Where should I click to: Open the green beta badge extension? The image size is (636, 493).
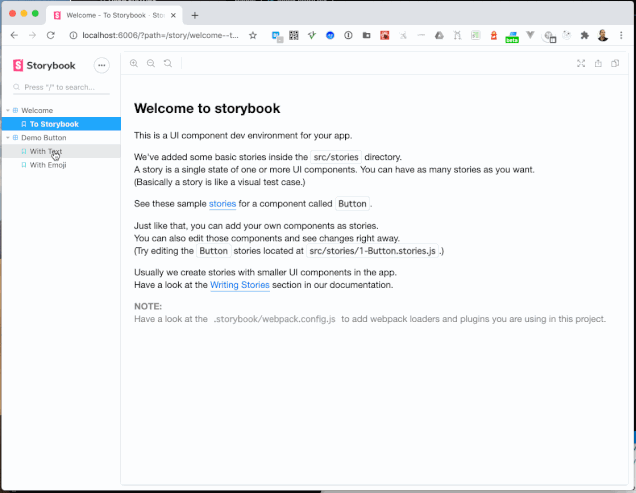(x=512, y=37)
